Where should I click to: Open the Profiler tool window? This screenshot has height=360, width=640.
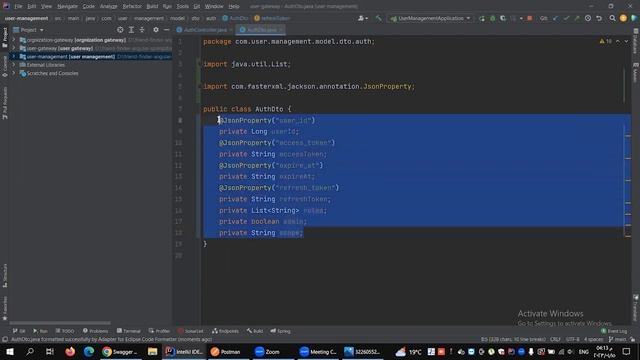pyautogui.click(x=159, y=331)
